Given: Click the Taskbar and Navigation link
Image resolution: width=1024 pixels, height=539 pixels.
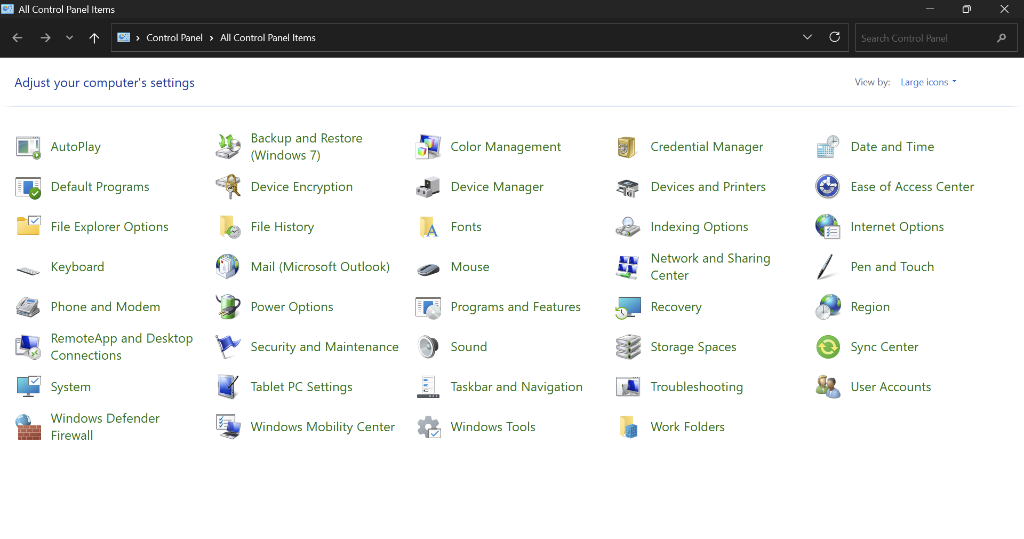Looking at the screenshot, I should 517,387.
